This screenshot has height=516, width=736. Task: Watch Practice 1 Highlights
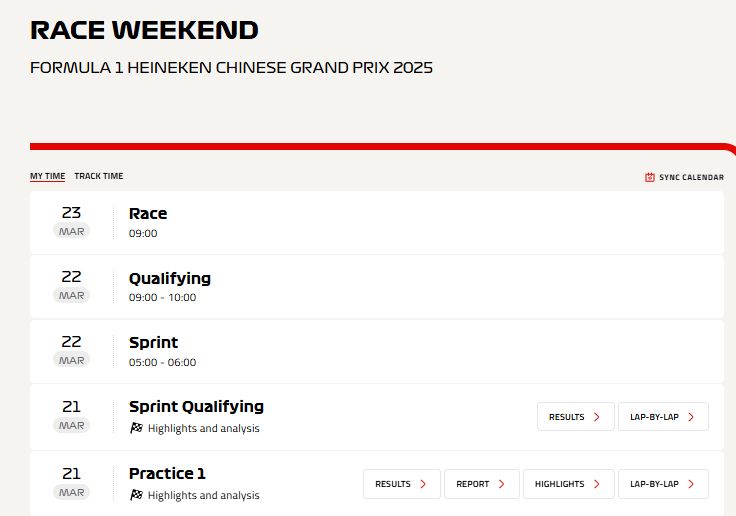(x=568, y=484)
